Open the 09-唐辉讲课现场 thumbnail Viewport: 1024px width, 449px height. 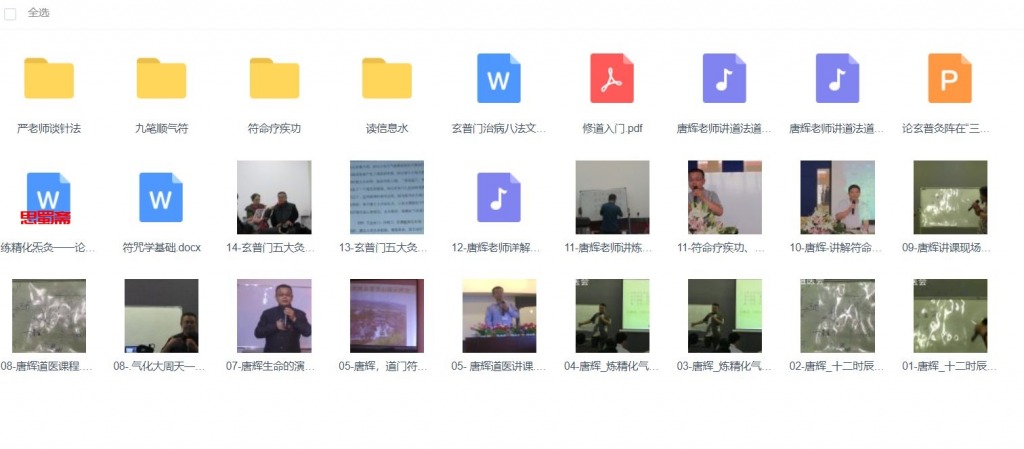click(950, 197)
